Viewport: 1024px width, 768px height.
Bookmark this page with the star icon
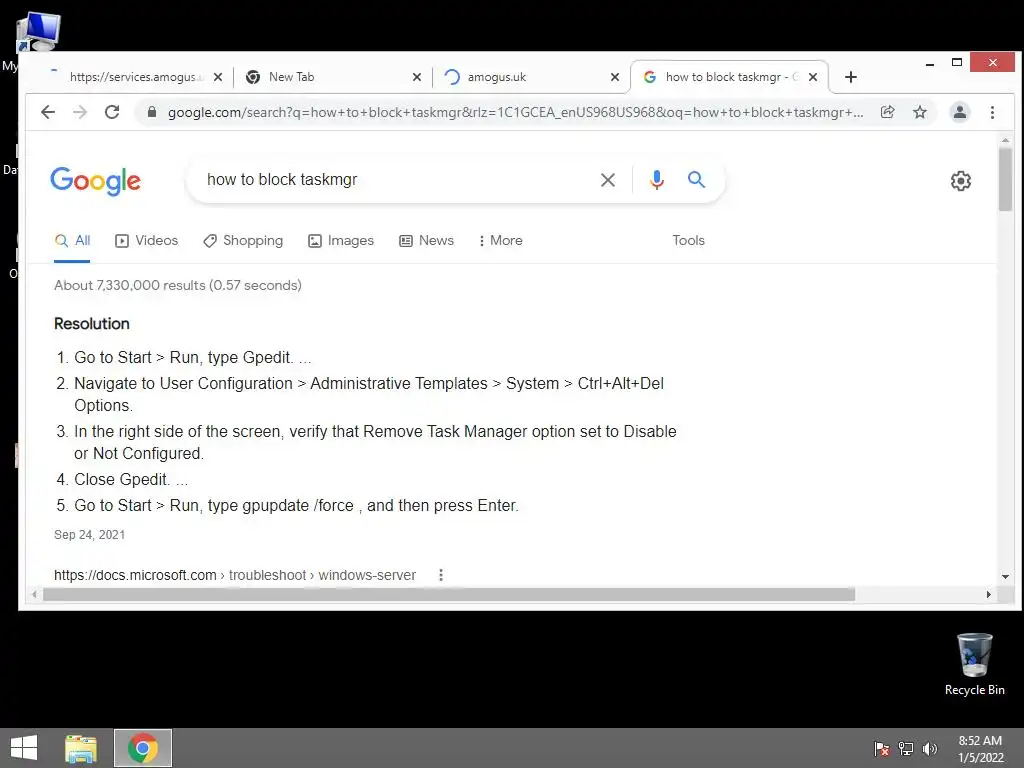tap(920, 112)
